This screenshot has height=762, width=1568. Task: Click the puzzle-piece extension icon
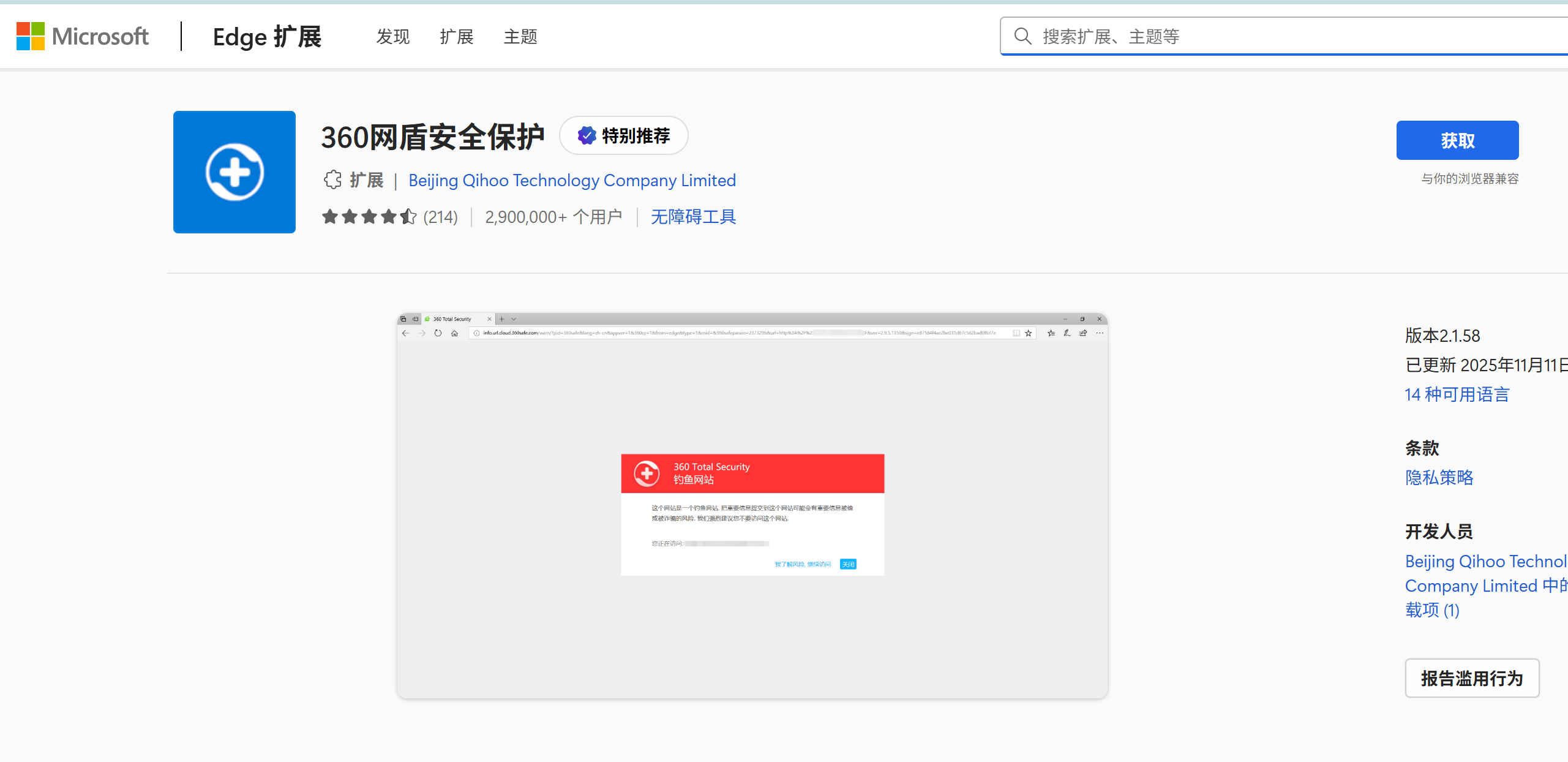coord(332,180)
